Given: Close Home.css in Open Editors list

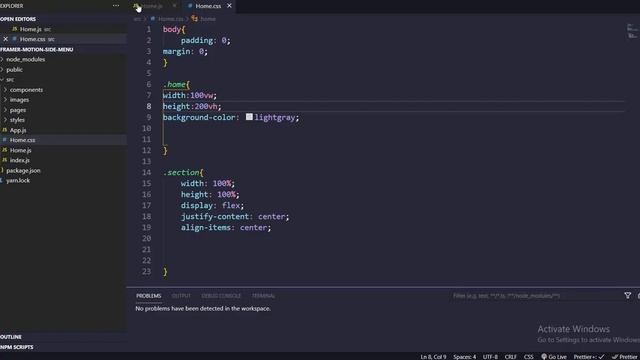Looking at the screenshot, I should click(x=5, y=39).
